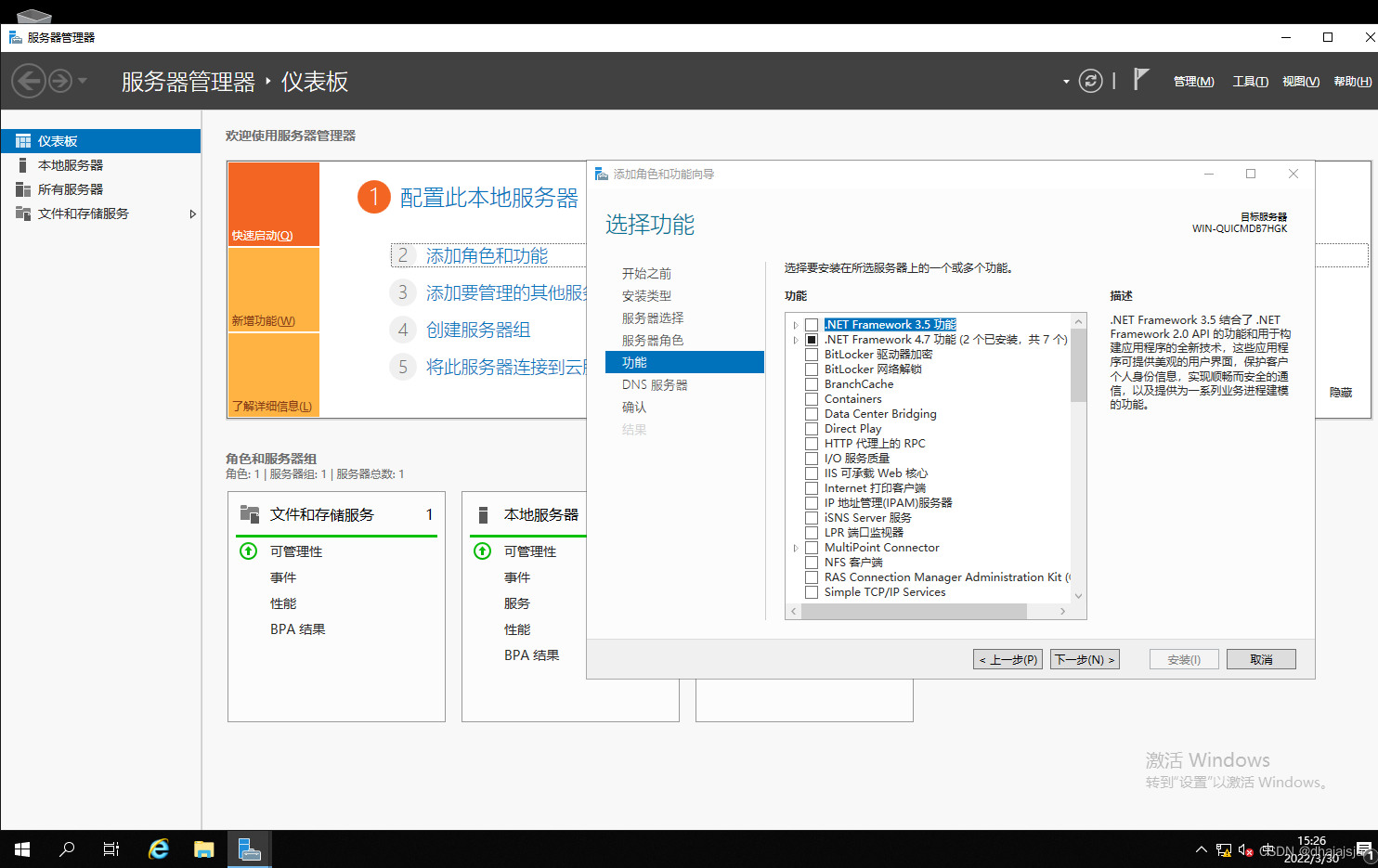This screenshot has width=1378, height=868.
Task: Click the back navigation arrow in Server Manager
Action: [29, 81]
